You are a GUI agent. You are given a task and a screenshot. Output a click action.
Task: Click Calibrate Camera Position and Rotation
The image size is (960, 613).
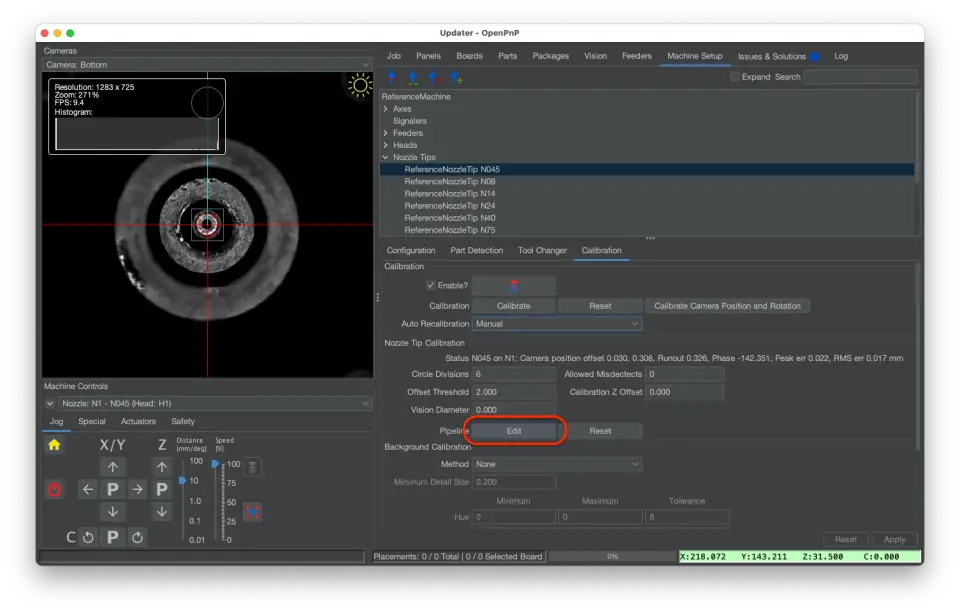[x=727, y=306]
